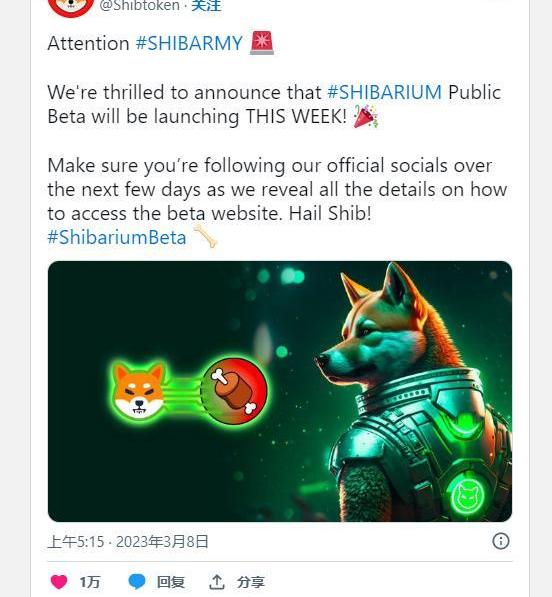Click the pink heart like icon
The height and width of the screenshot is (597, 552).
(x=59, y=582)
